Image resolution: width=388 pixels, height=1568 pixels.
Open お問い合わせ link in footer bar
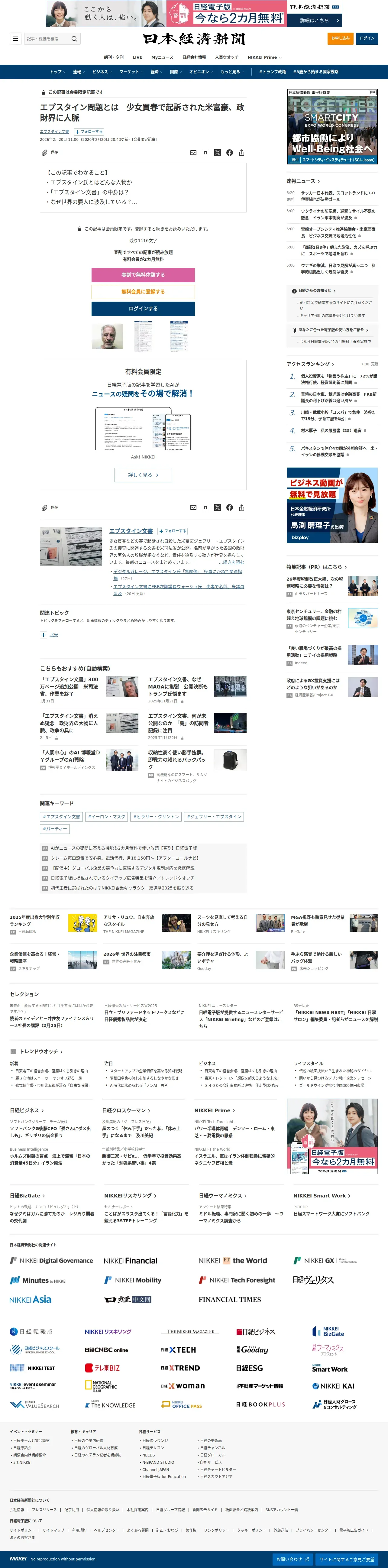point(293,1559)
